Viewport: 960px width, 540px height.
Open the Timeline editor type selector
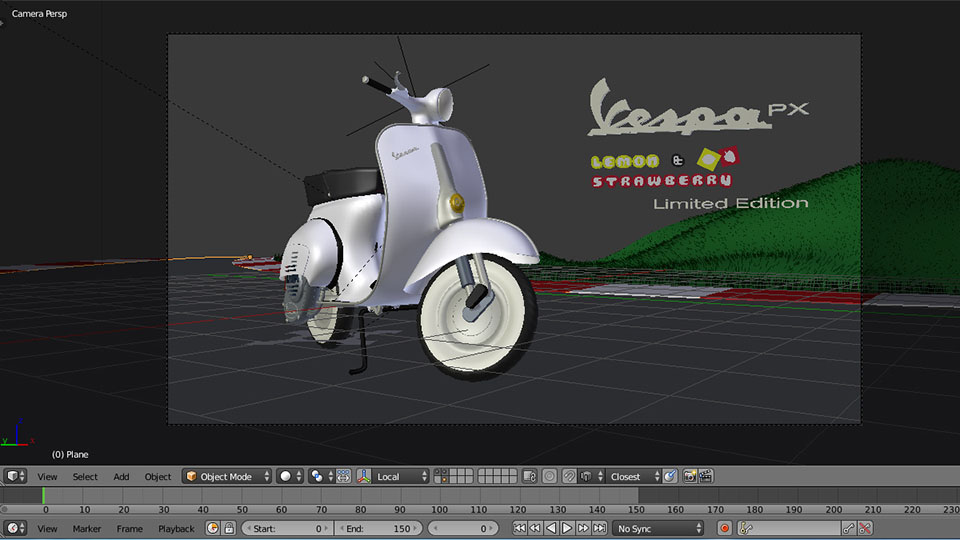click(x=15, y=528)
